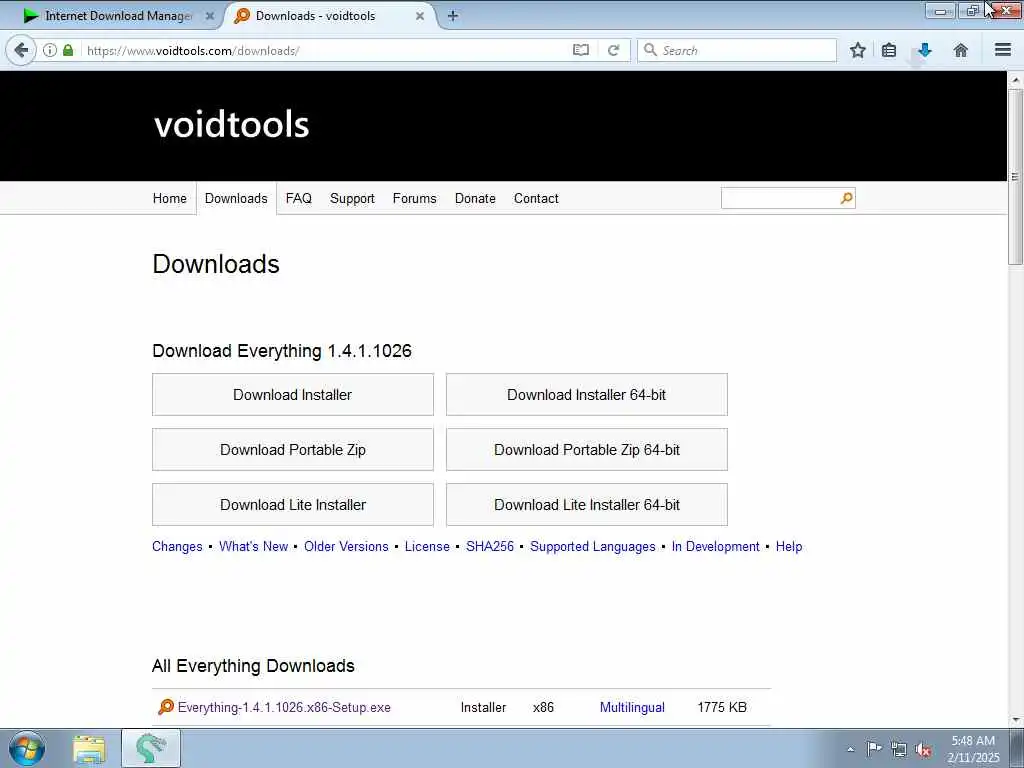Screen dimensions: 1024x768
Task: Click the Download Lite Installer button
Action: (293, 504)
